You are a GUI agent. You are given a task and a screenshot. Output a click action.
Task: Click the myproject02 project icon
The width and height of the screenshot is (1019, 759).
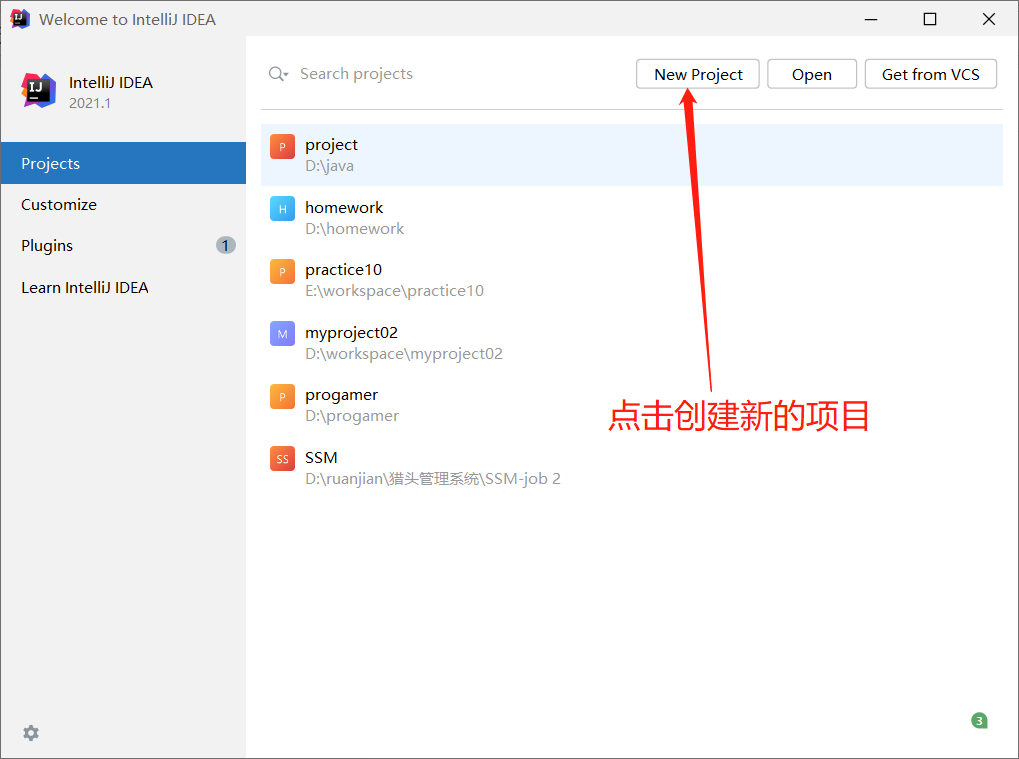click(281, 334)
